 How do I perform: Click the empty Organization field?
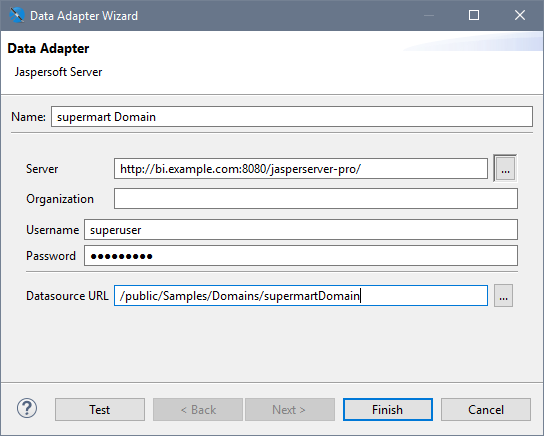(x=316, y=199)
